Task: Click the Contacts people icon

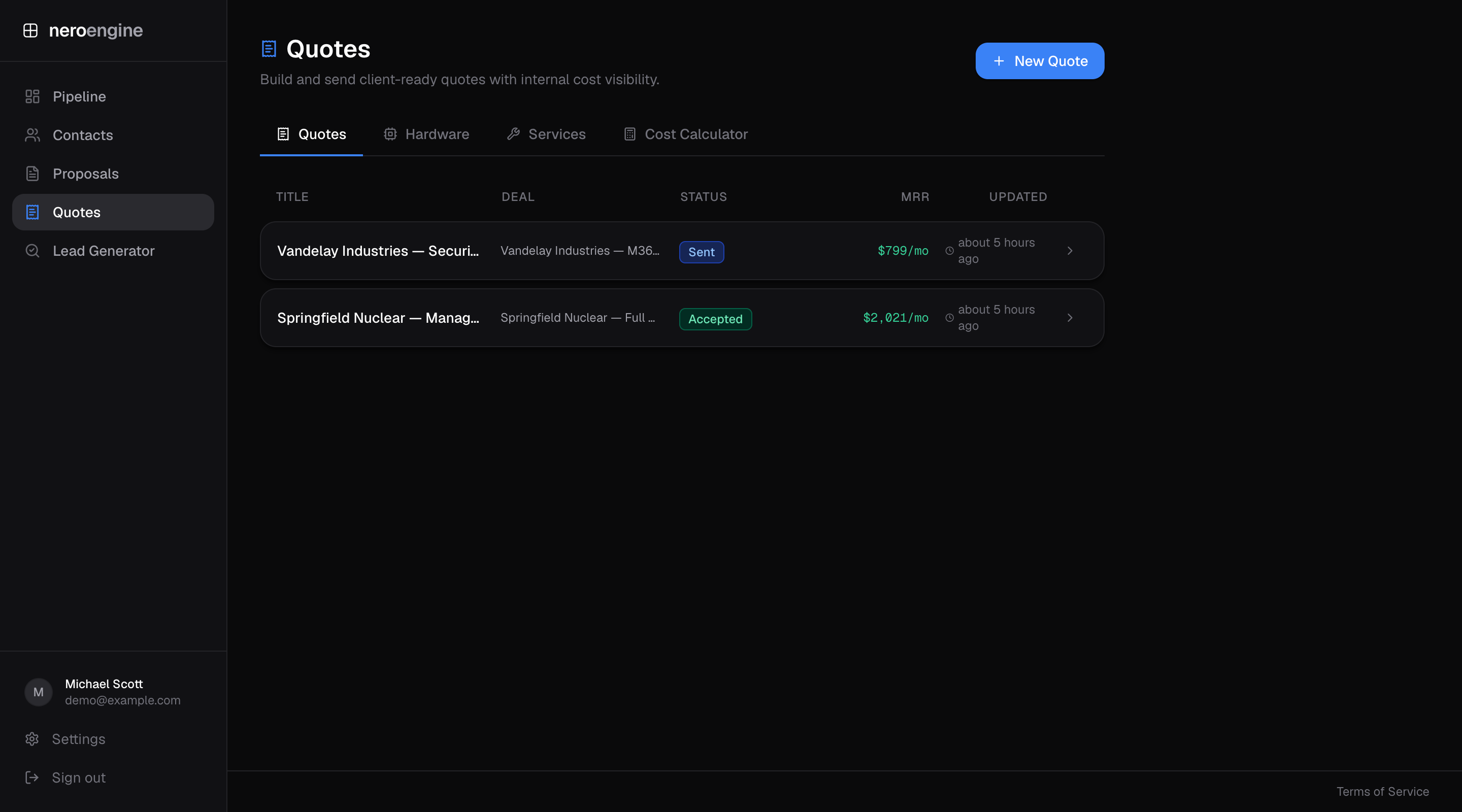Action: (32, 135)
